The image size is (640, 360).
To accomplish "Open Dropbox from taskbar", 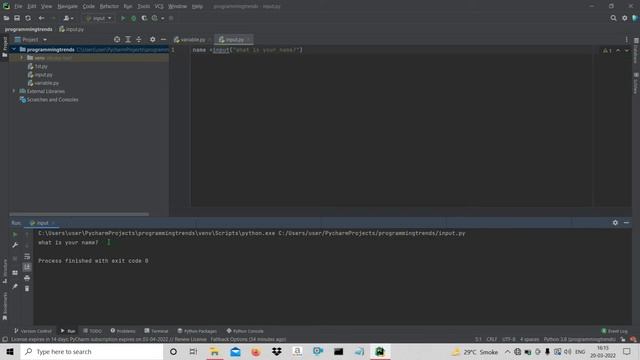I will click(x=277, y=351).
